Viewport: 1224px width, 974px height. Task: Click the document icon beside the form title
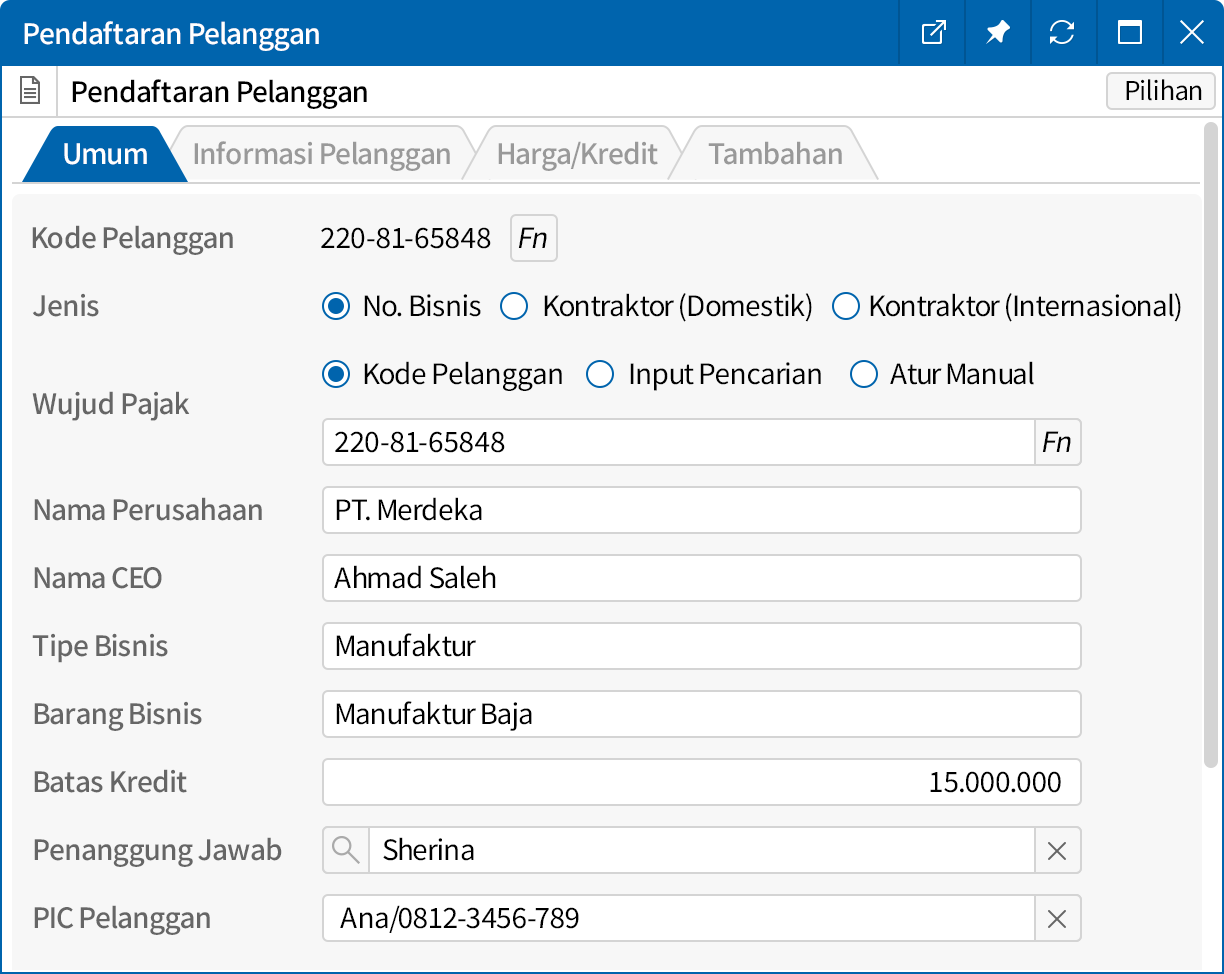point(31,92)
